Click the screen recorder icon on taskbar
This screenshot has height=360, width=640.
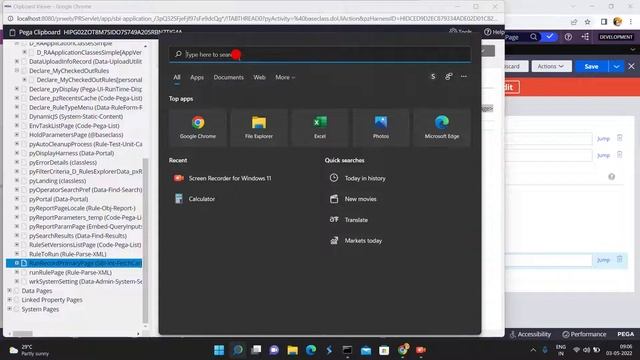point(421,350)
